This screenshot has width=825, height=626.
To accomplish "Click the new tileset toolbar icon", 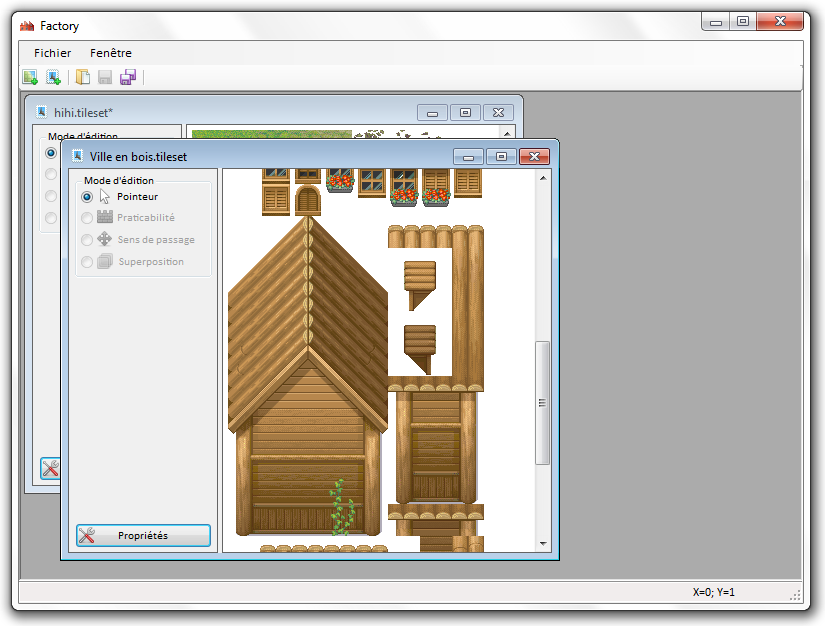I will (29, 76).
